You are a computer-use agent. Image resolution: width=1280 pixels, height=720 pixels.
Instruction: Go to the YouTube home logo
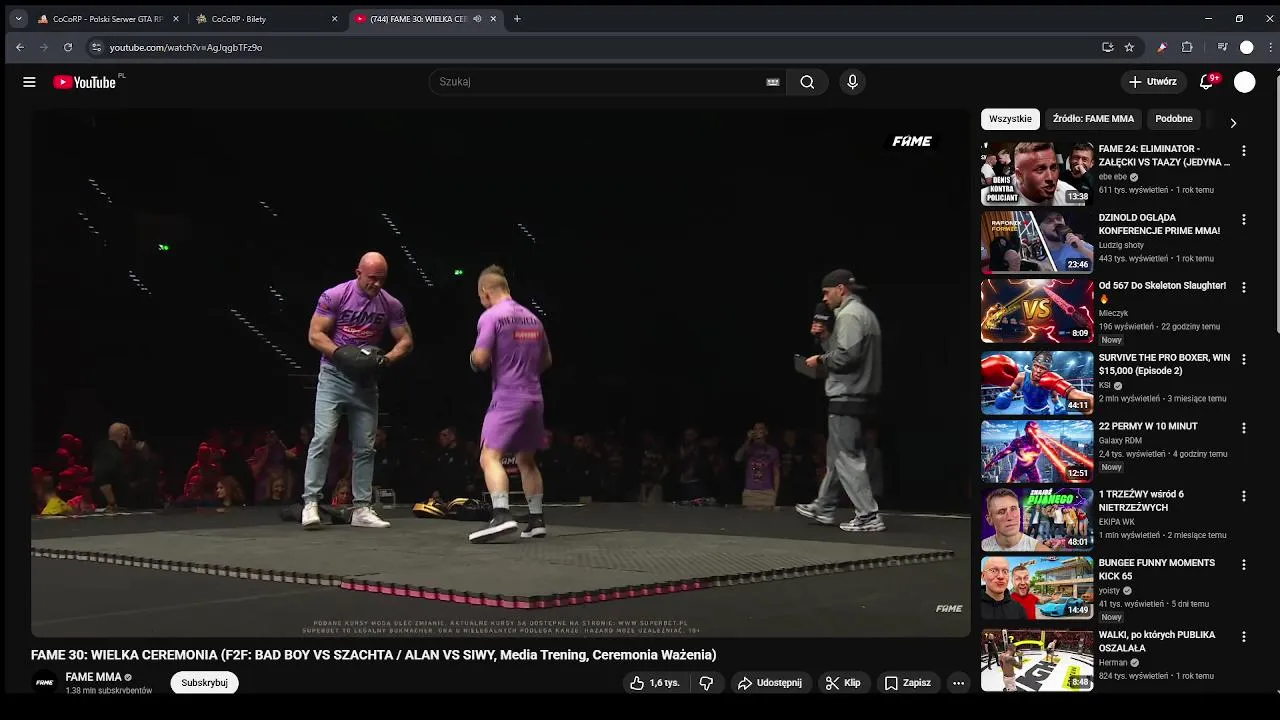(85, 82)
